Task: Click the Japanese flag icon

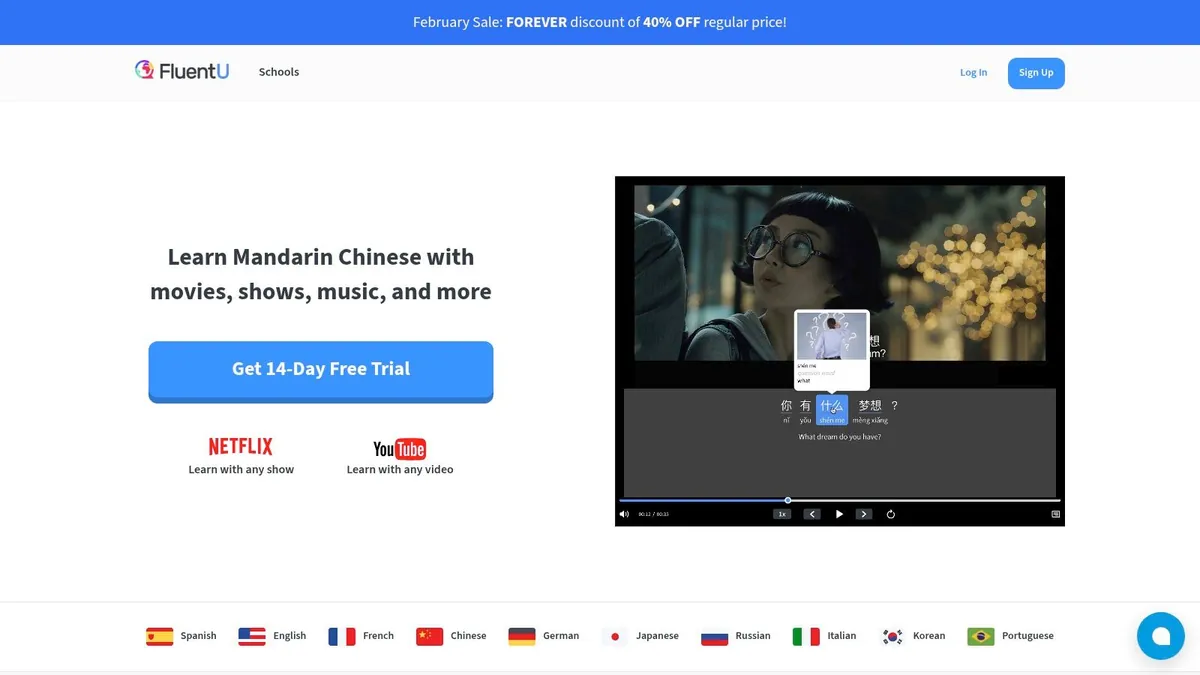Action: (615, 636)
